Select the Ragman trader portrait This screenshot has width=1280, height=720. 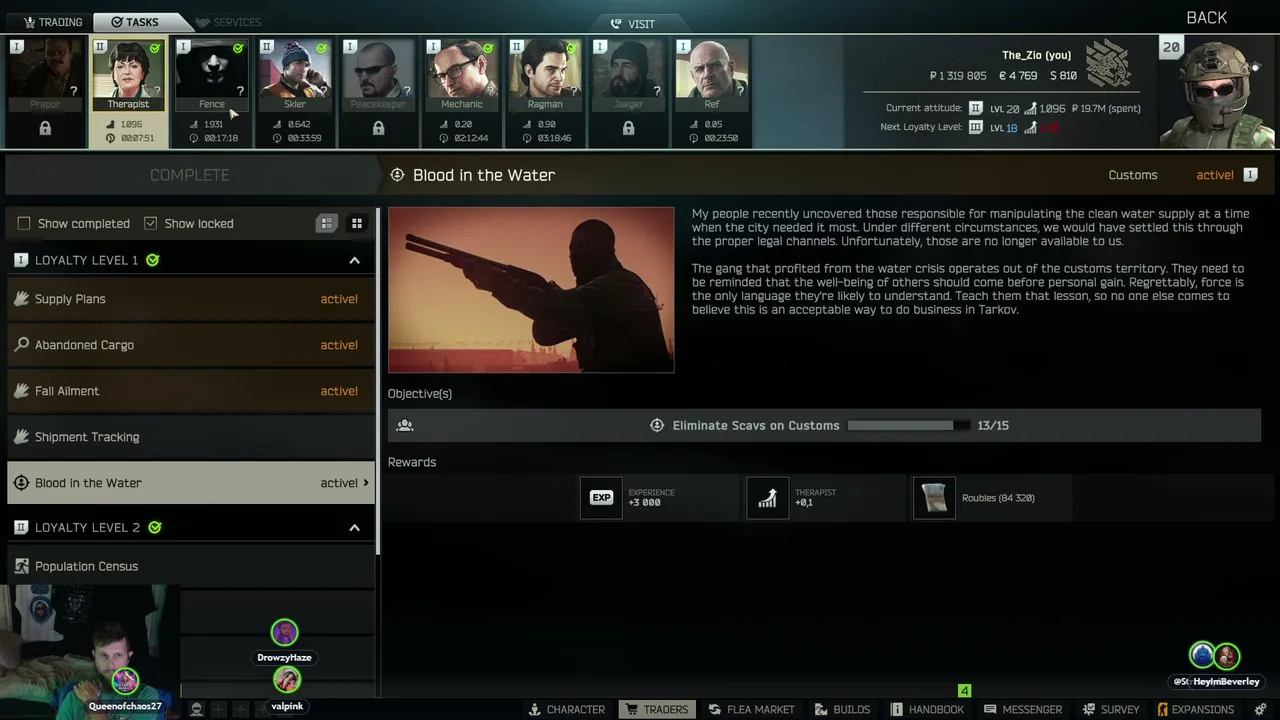tap(545, 76)
